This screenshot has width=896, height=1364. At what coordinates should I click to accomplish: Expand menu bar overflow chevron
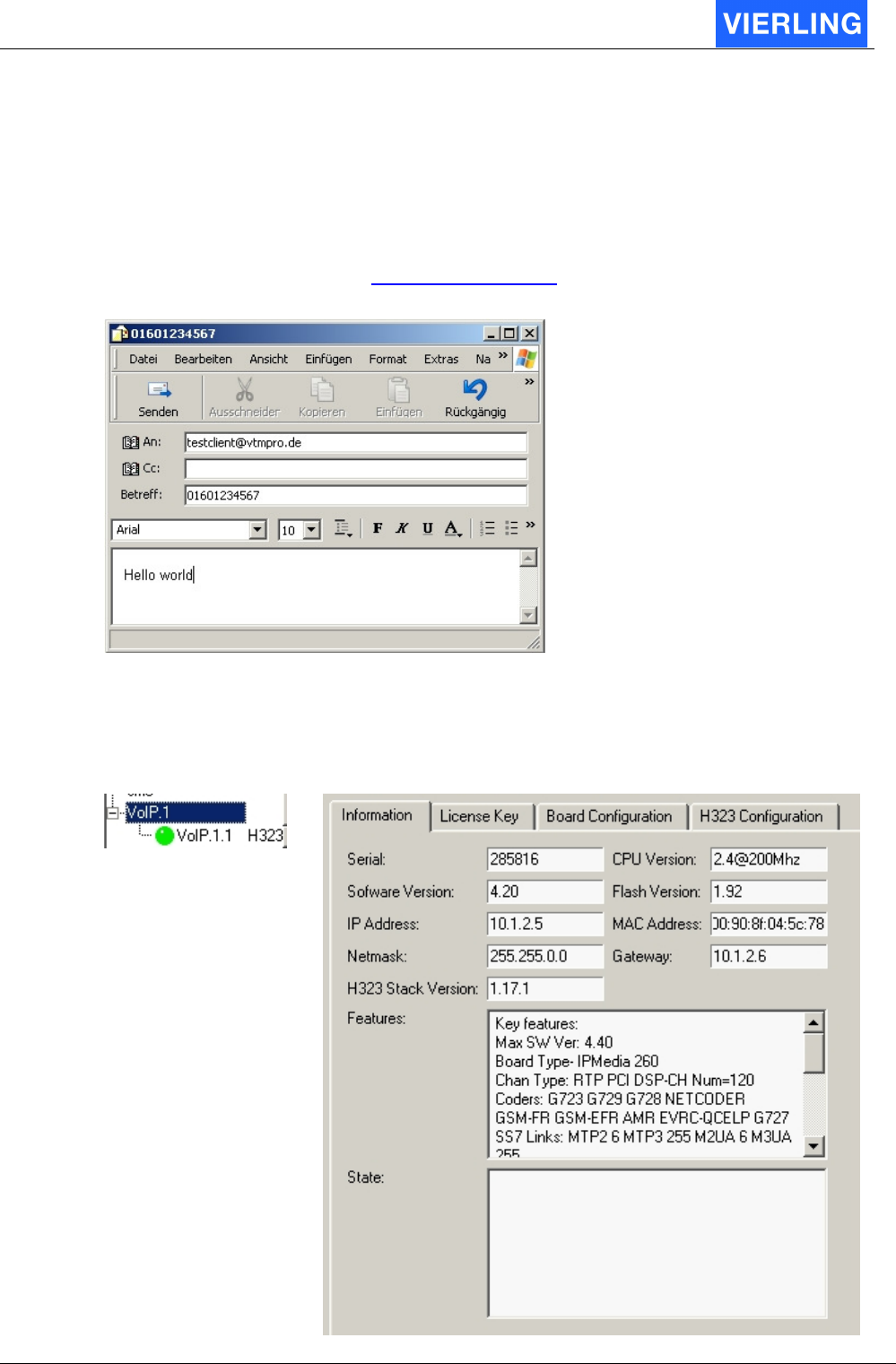(503, 356)
